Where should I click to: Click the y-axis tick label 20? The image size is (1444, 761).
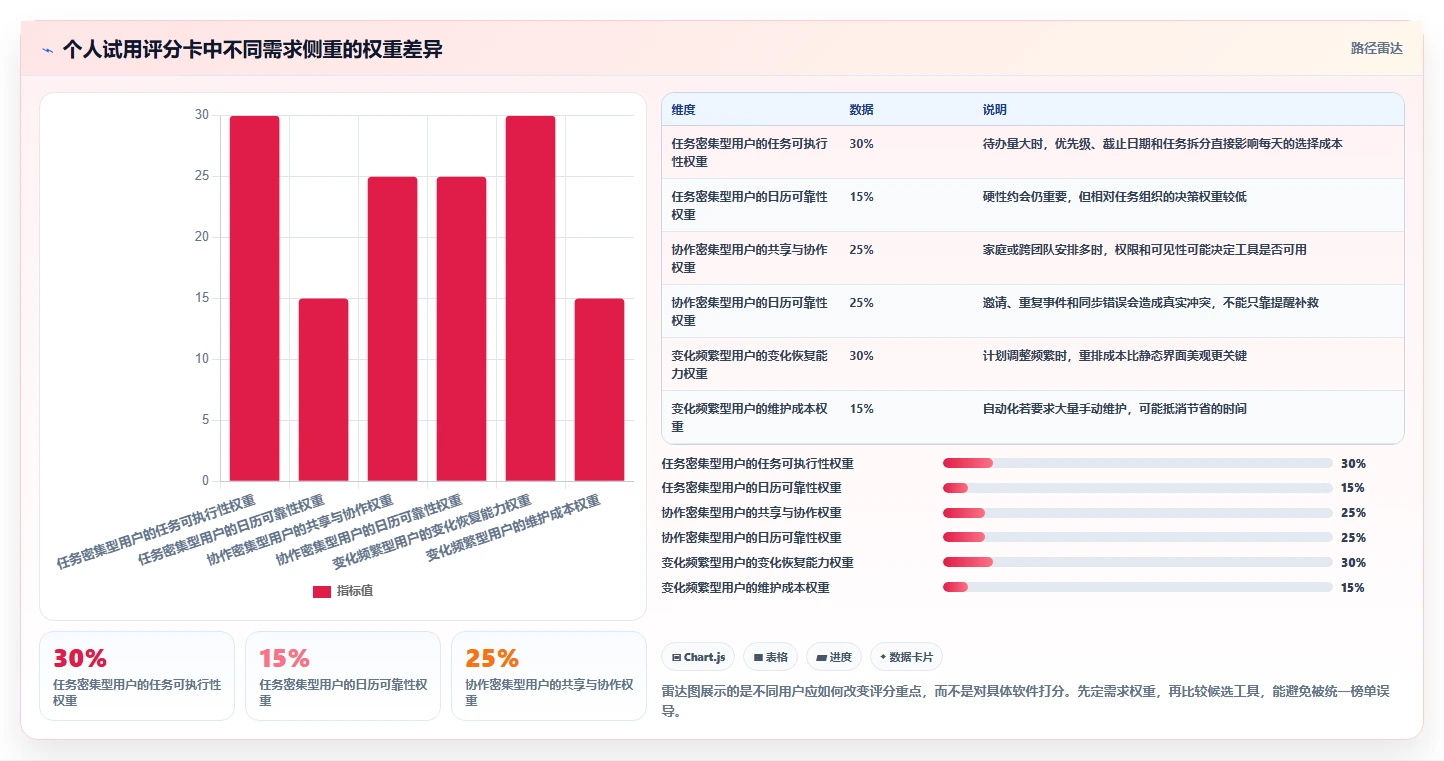pos(202,237)
